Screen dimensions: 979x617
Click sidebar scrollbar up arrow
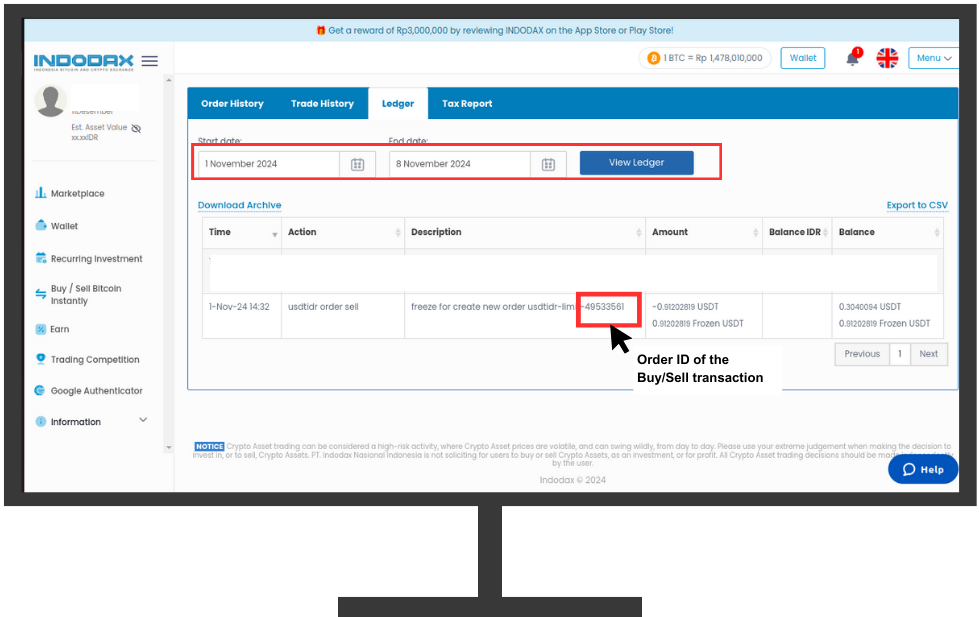tap(168, 80)
